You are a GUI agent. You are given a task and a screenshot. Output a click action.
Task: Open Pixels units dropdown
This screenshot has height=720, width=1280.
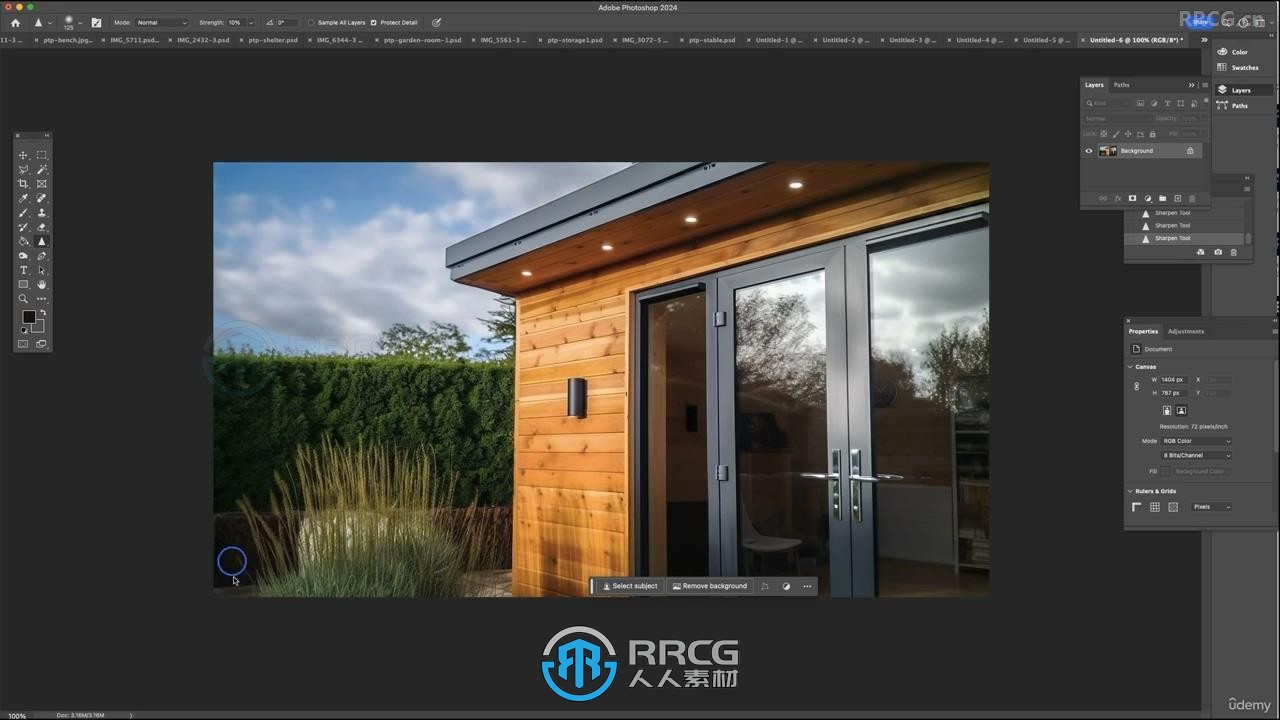[x=1211, y=507]
